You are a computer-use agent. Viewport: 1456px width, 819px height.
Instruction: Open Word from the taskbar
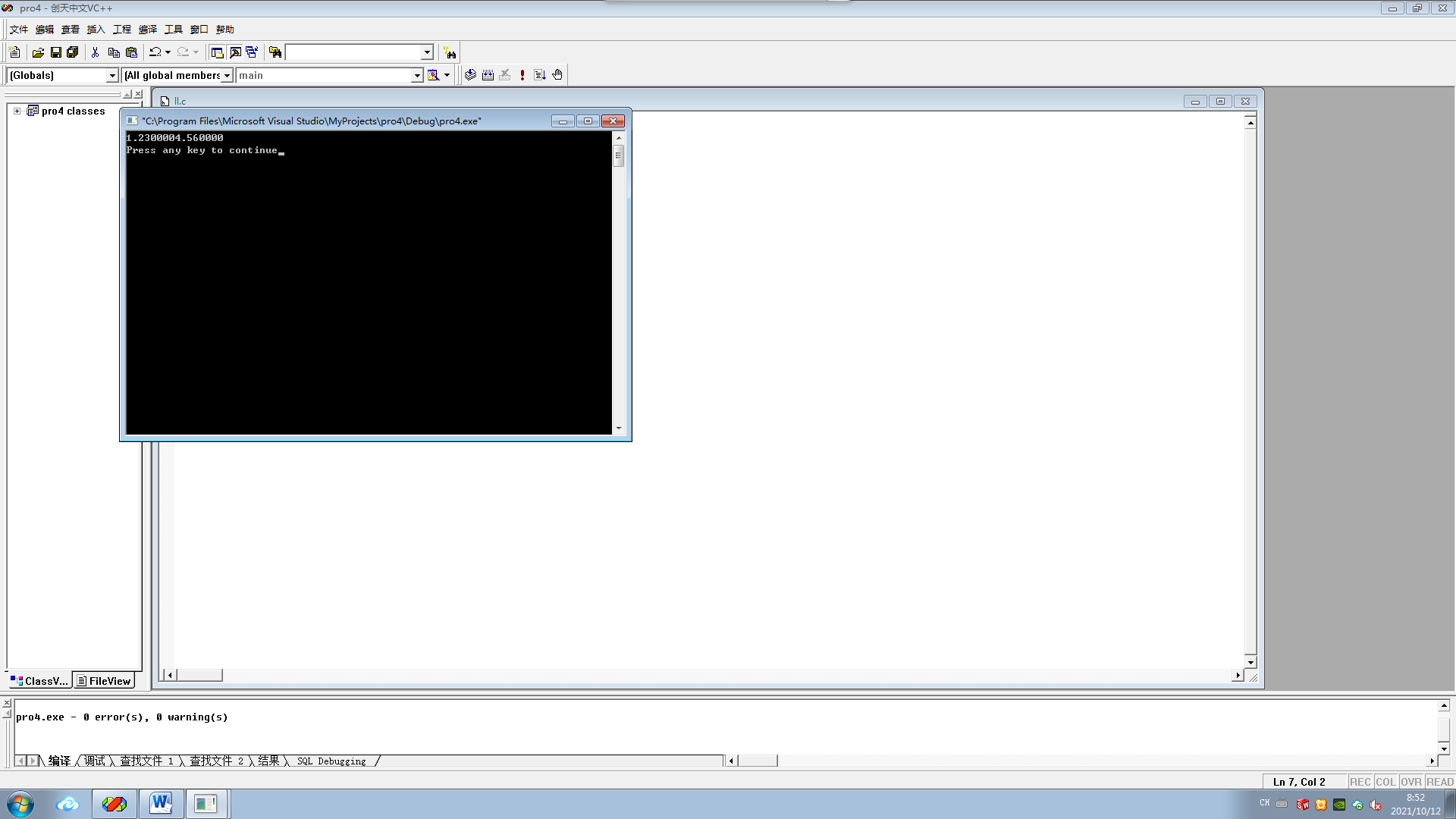(x=161, y=803)
